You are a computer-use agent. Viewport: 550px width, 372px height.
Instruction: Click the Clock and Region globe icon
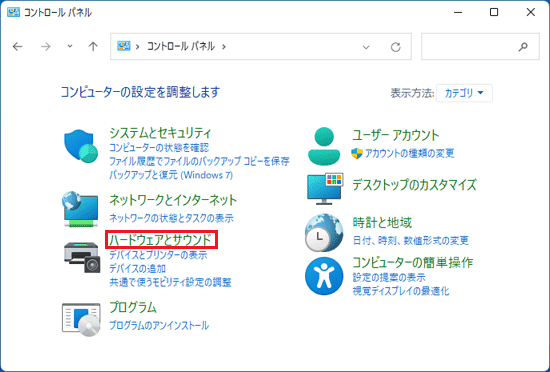(x=324, y=232)
